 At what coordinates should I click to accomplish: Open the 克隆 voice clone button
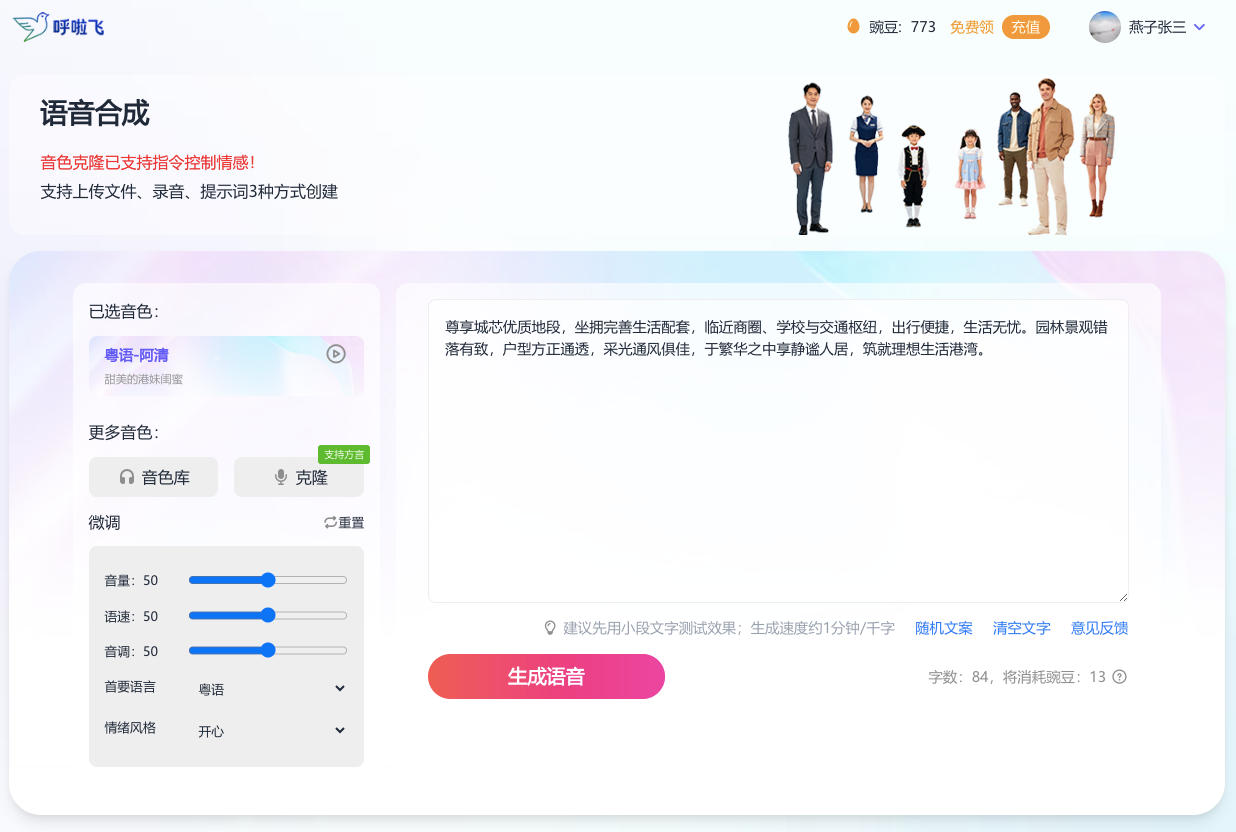tap(299, 477)
